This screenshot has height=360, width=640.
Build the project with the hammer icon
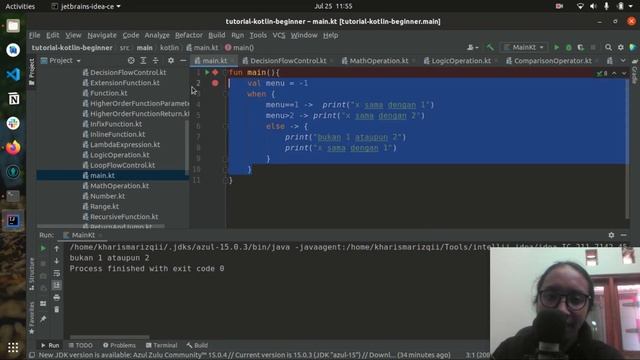[x=490, y=47]
